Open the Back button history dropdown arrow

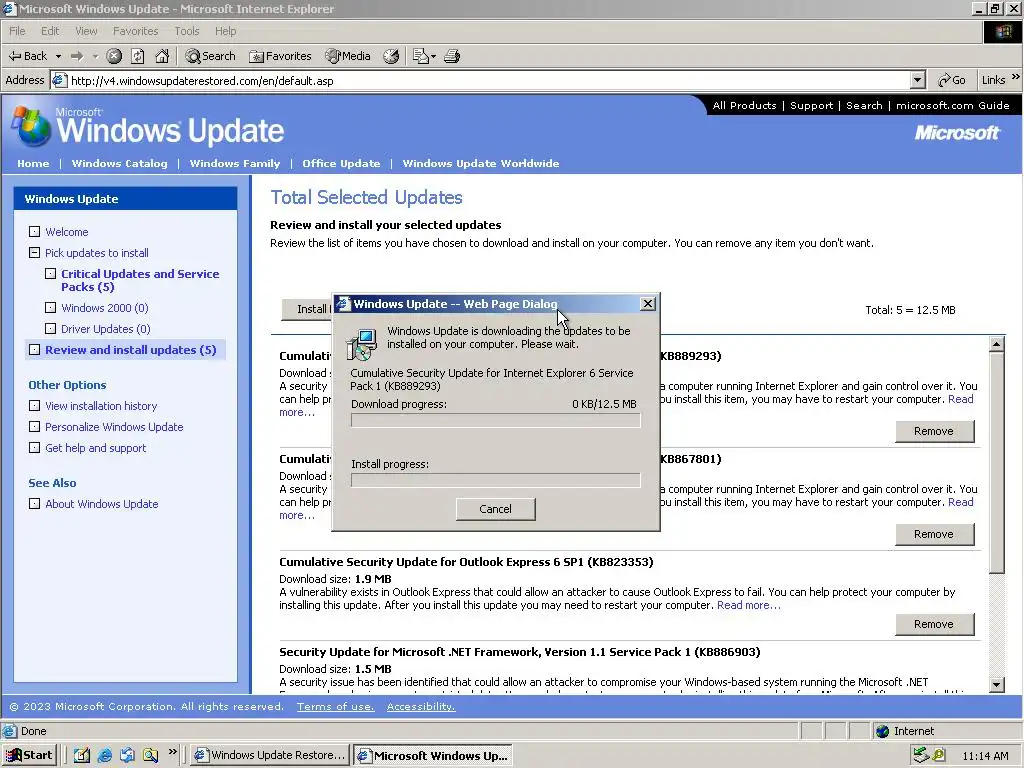point(58,56)
